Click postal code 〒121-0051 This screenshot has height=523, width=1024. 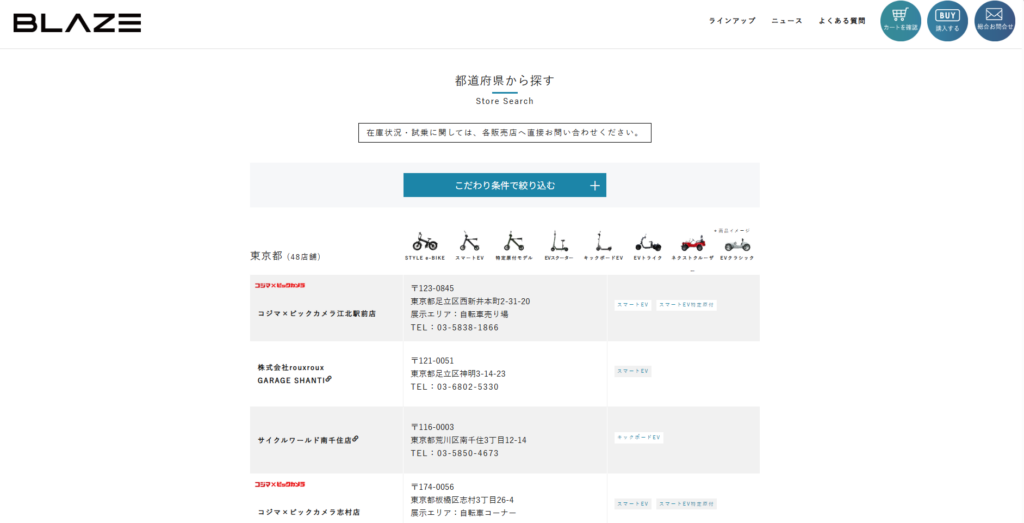tap(432, 361)
